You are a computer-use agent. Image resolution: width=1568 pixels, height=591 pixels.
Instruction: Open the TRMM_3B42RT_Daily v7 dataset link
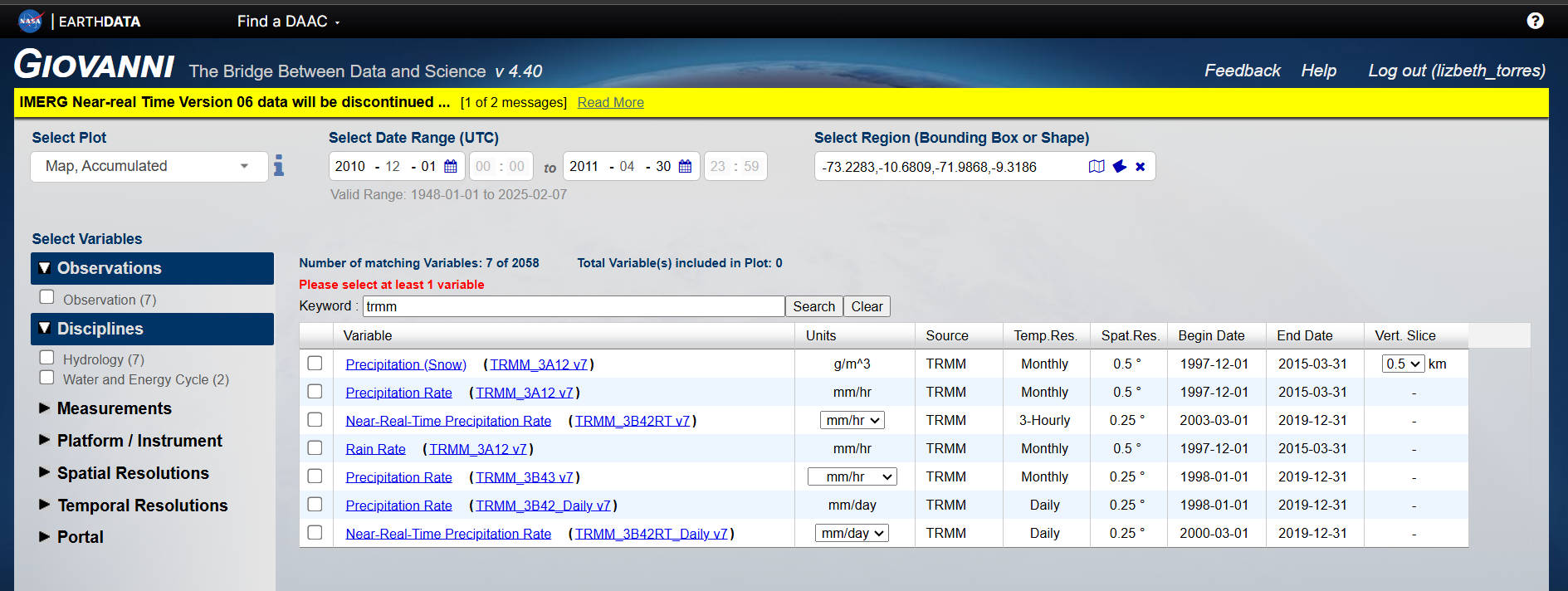click(652, 534)
